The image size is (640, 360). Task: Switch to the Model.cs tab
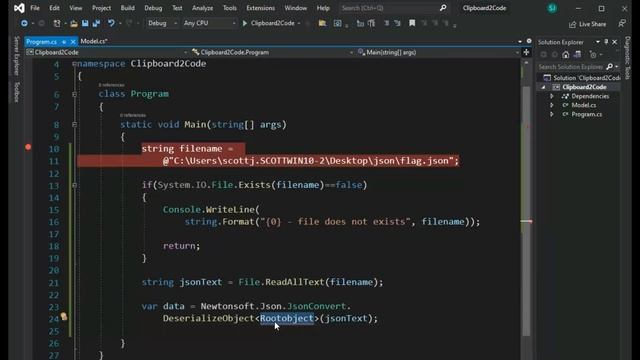(x=94, y=41)
